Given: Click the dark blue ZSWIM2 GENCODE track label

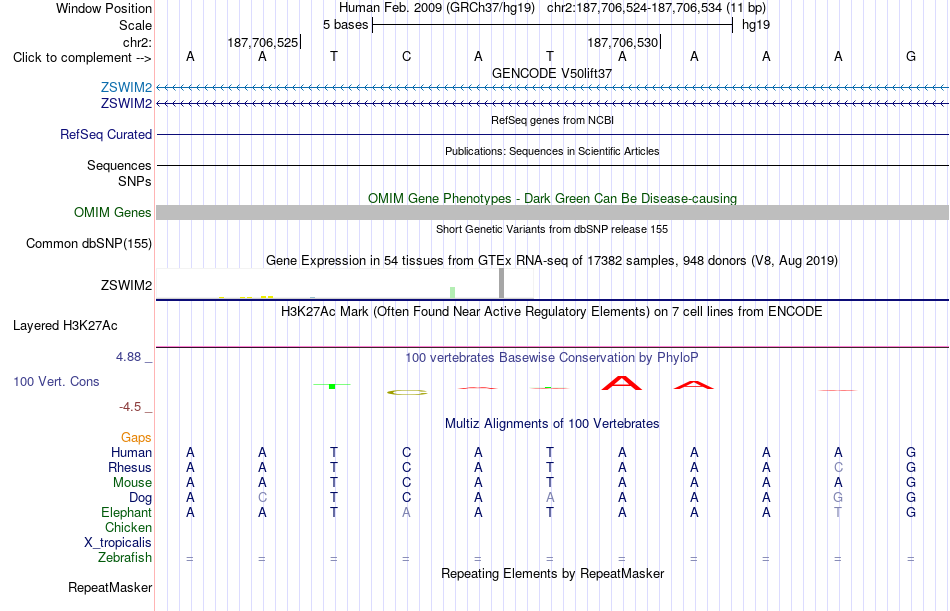Looking at the screenshot, I should click(126, 104).
